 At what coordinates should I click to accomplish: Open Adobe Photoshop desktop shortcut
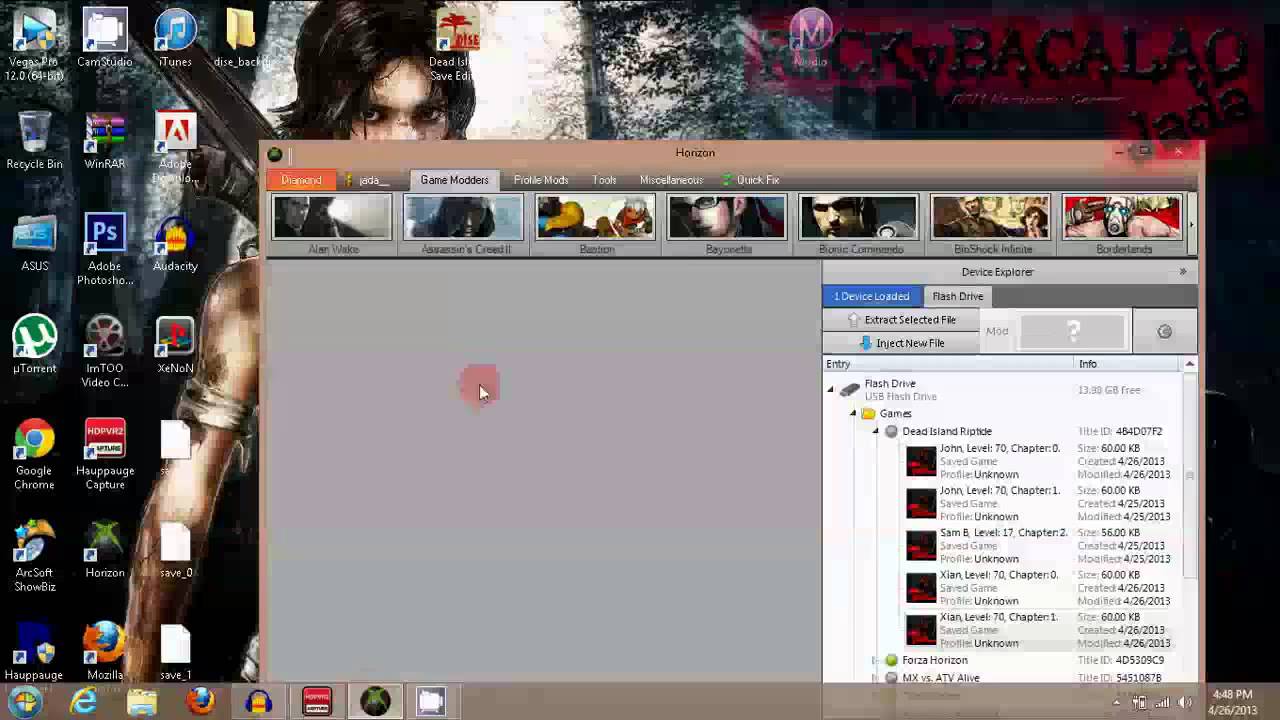tap(104, 250)
